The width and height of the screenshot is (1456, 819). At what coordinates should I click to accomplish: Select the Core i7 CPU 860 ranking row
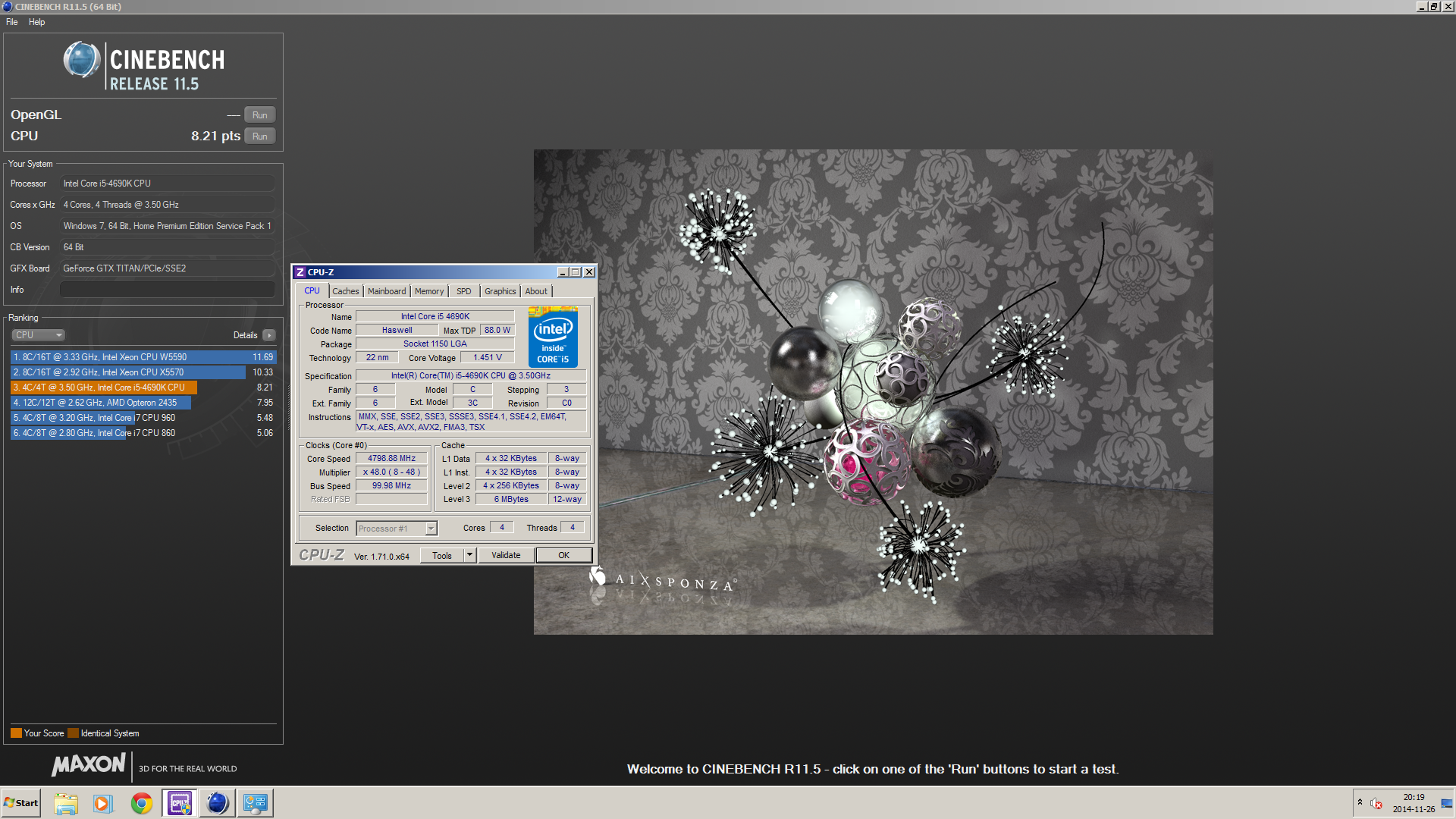coord(143,433)
